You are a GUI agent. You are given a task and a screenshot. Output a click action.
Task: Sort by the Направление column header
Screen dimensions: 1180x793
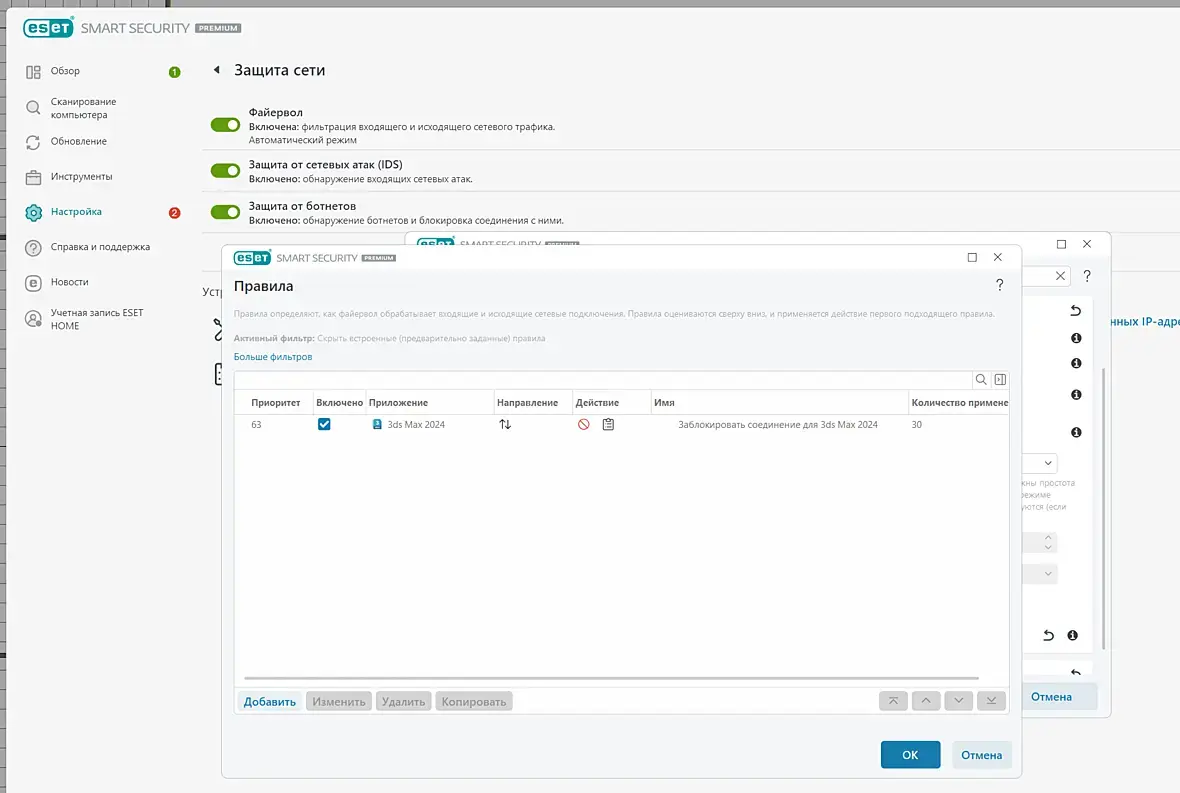(528, 403)
